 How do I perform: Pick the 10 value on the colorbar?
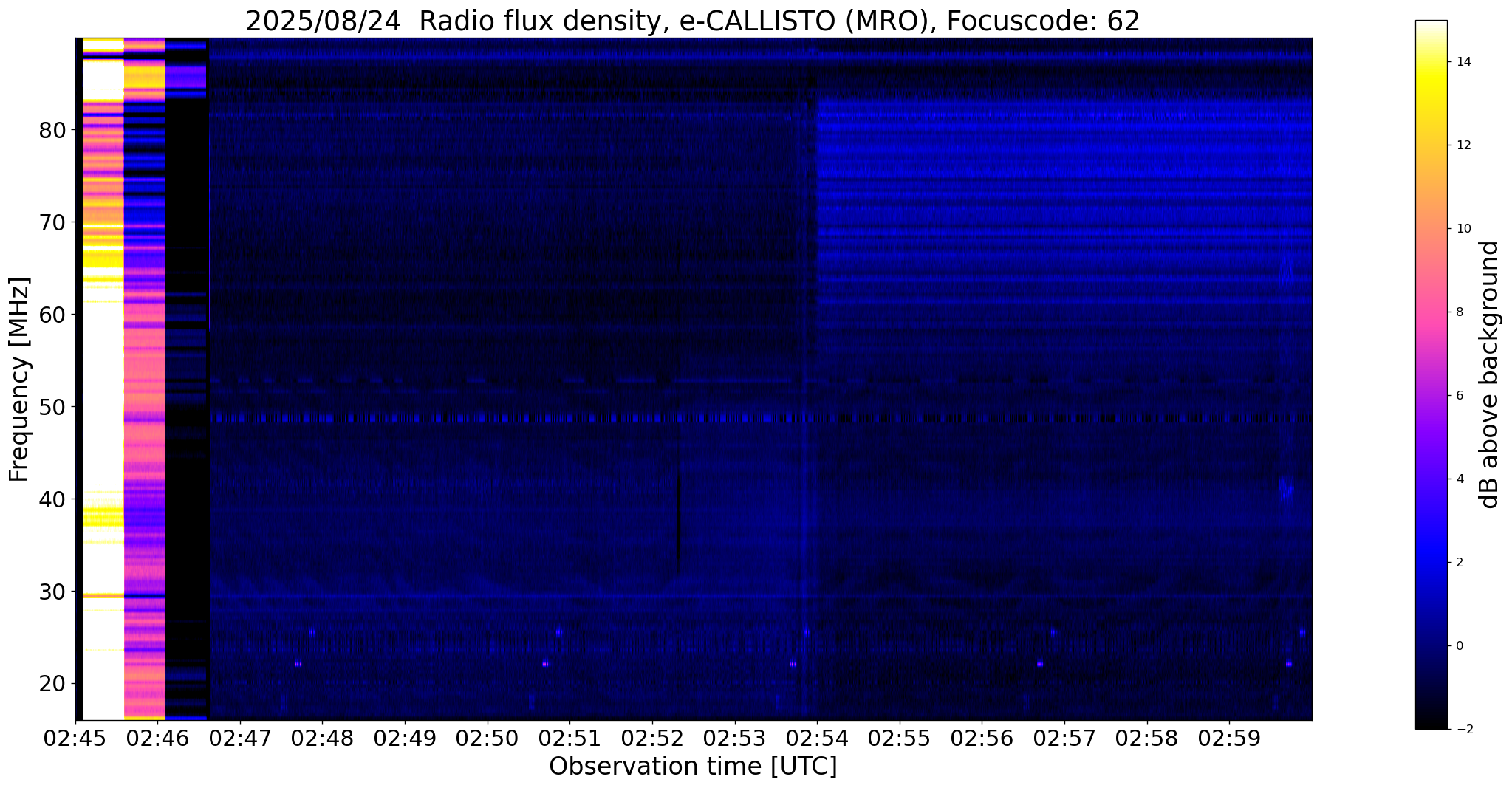click(x=1462, y=229)
